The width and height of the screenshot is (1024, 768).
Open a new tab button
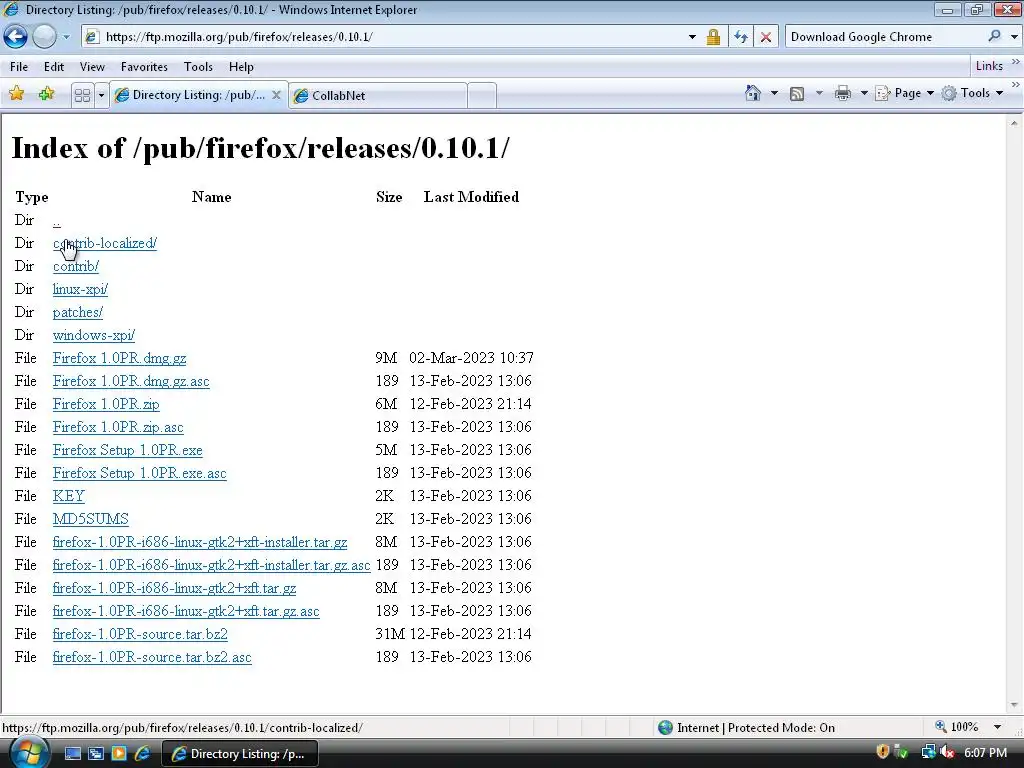(x=482, y=95)
